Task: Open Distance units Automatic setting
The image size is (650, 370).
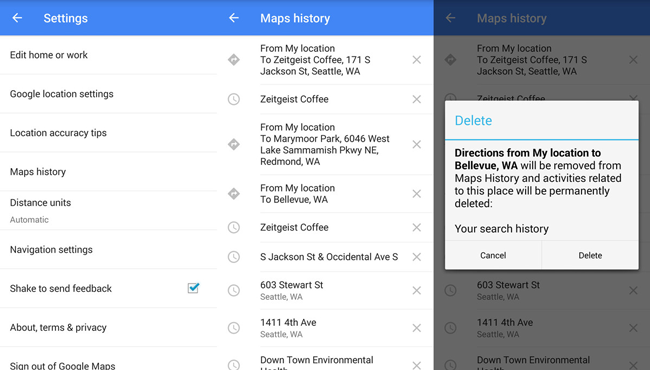Action: coord(108,210)
